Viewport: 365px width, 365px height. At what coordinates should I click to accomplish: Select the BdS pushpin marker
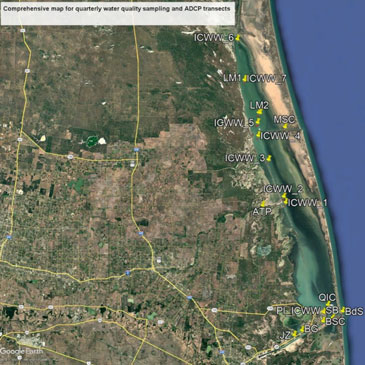tap(343, 310)
